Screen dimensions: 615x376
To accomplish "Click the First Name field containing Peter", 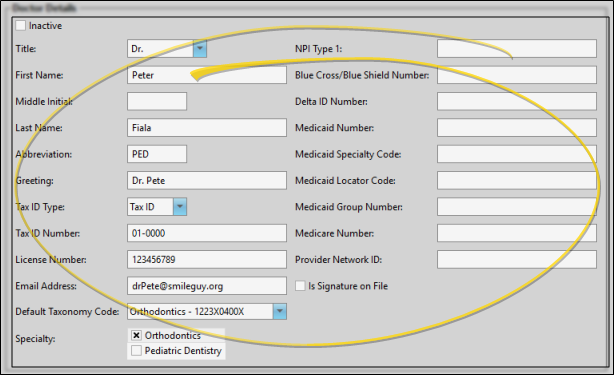I will click(207, 75).
